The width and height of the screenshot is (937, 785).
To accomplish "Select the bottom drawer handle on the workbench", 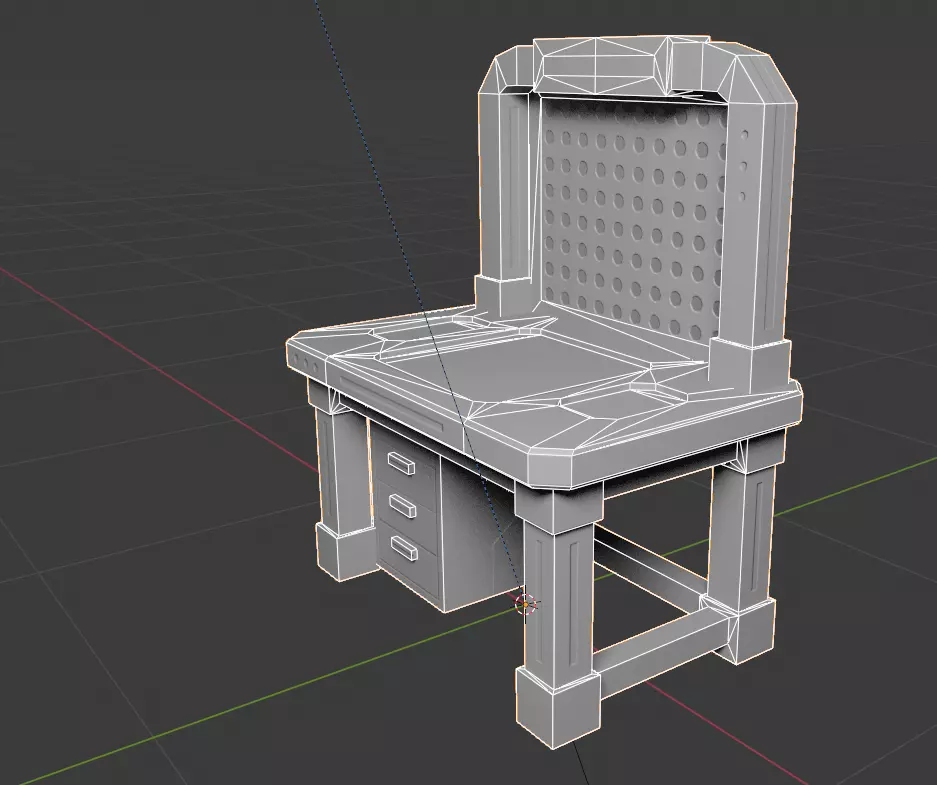I will tap(404, 547).
